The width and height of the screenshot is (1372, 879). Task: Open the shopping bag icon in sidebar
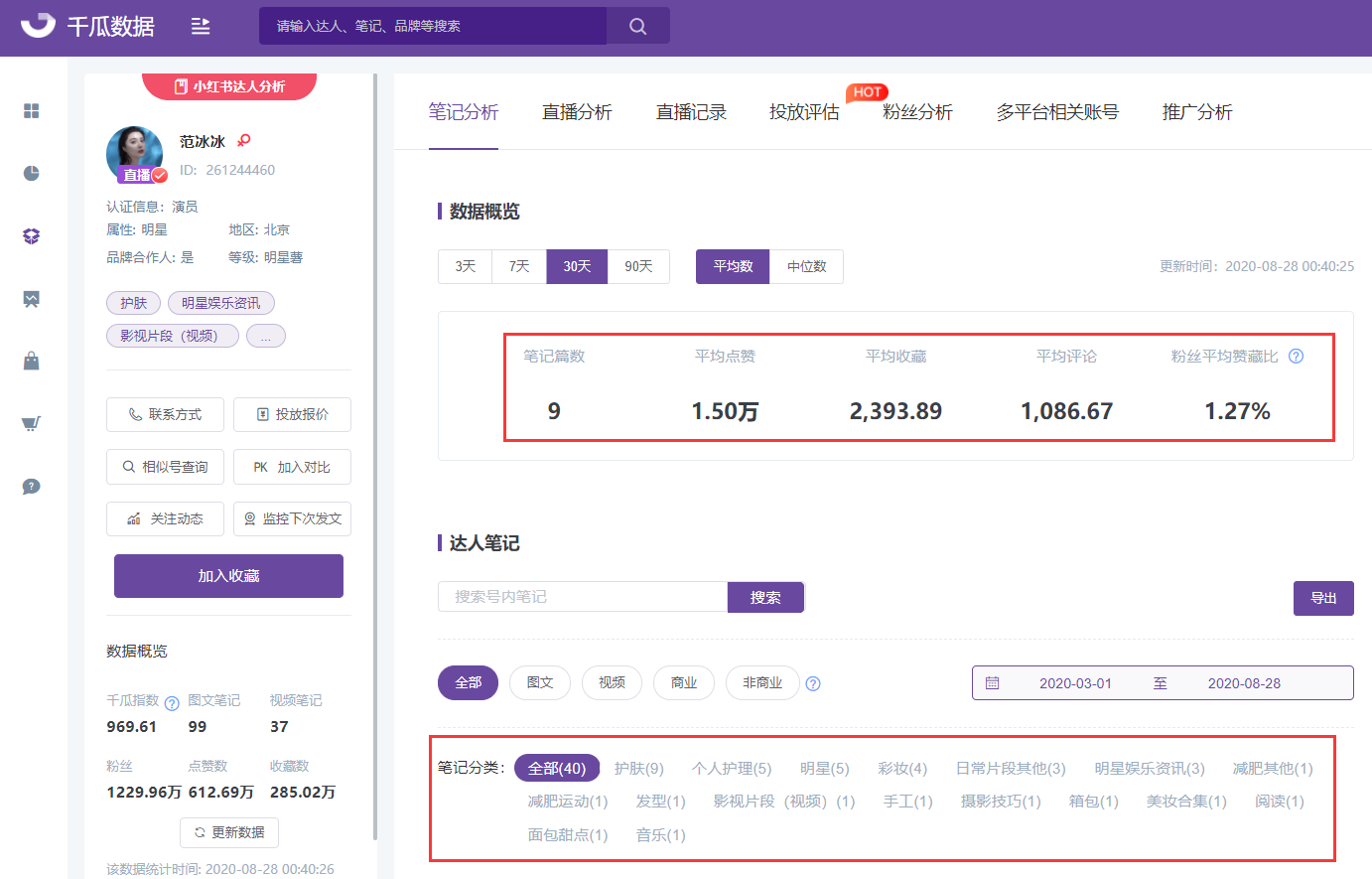click(32, 361)
